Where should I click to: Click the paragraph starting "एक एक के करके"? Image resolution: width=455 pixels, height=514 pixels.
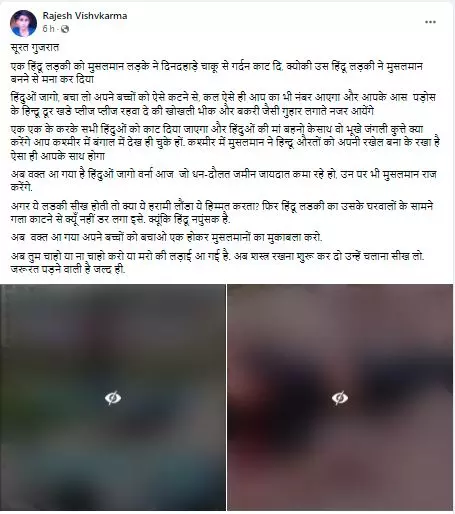click(225, 142)
